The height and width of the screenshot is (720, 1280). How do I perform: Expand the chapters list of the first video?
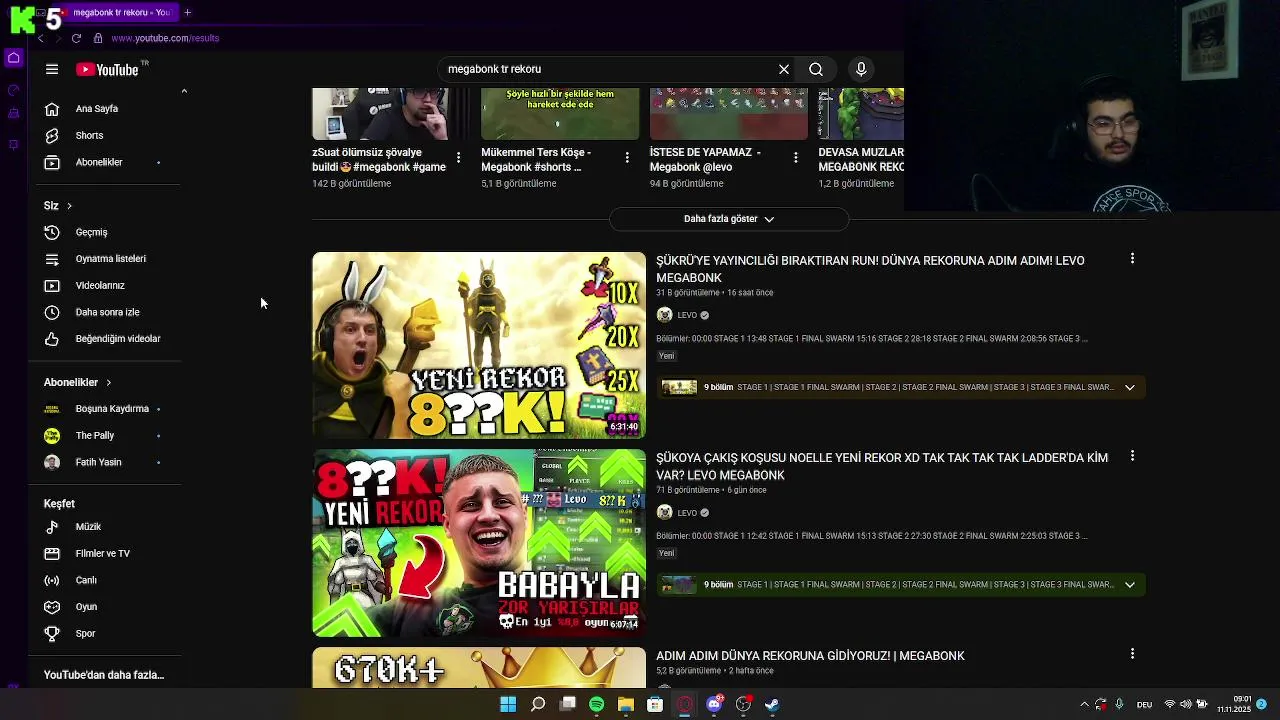click(1130, 387)
